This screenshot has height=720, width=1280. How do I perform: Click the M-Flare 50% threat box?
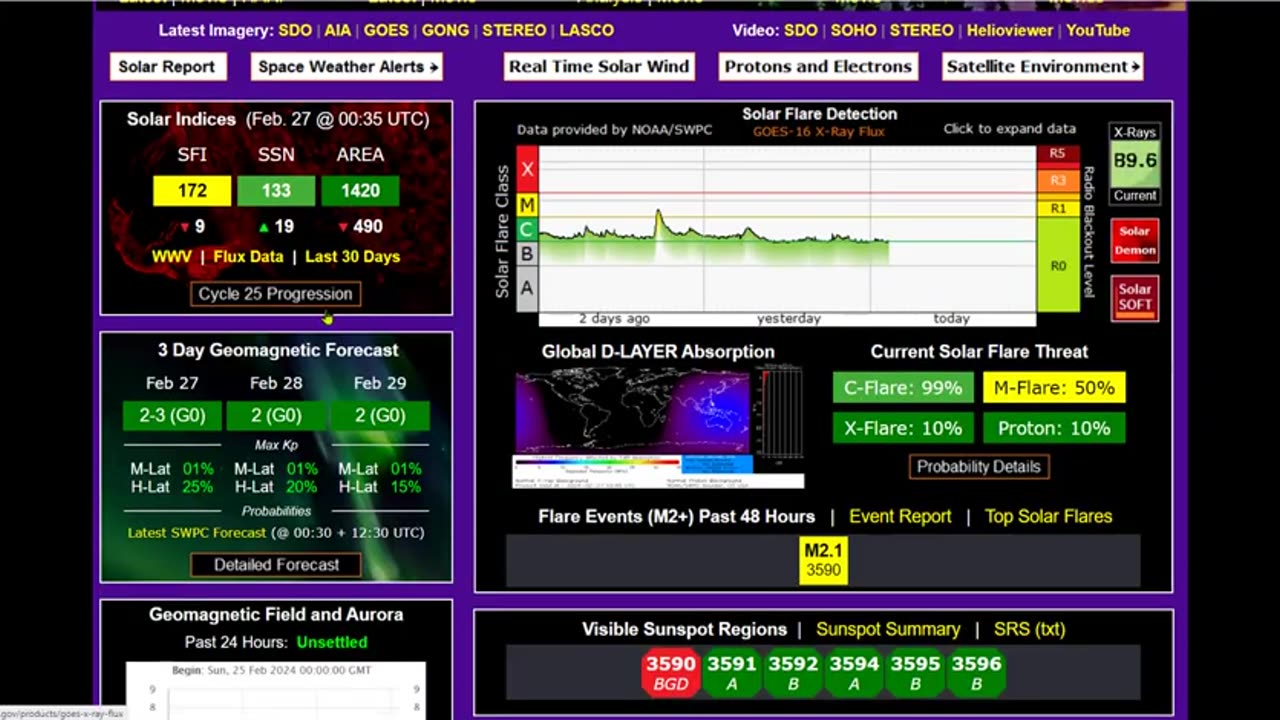pyautogui.click(x=1054, y=388)
